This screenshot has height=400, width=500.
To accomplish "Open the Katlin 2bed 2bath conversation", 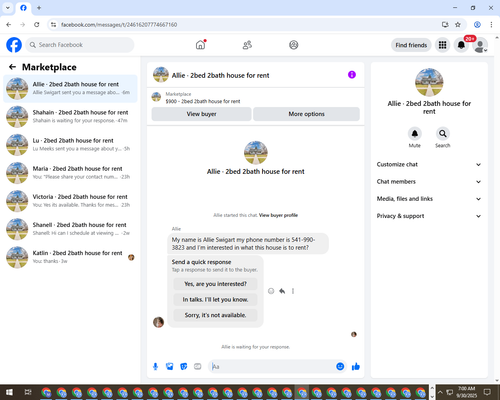I will click(70, 257).
